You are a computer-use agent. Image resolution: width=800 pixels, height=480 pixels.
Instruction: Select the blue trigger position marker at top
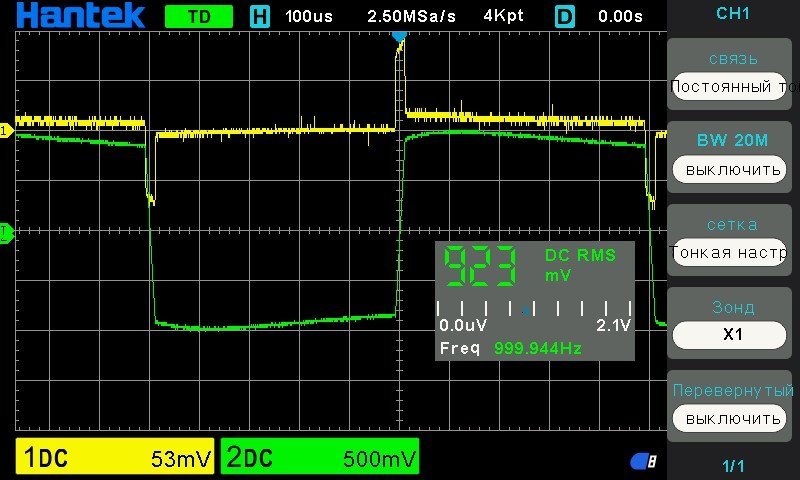399,36
